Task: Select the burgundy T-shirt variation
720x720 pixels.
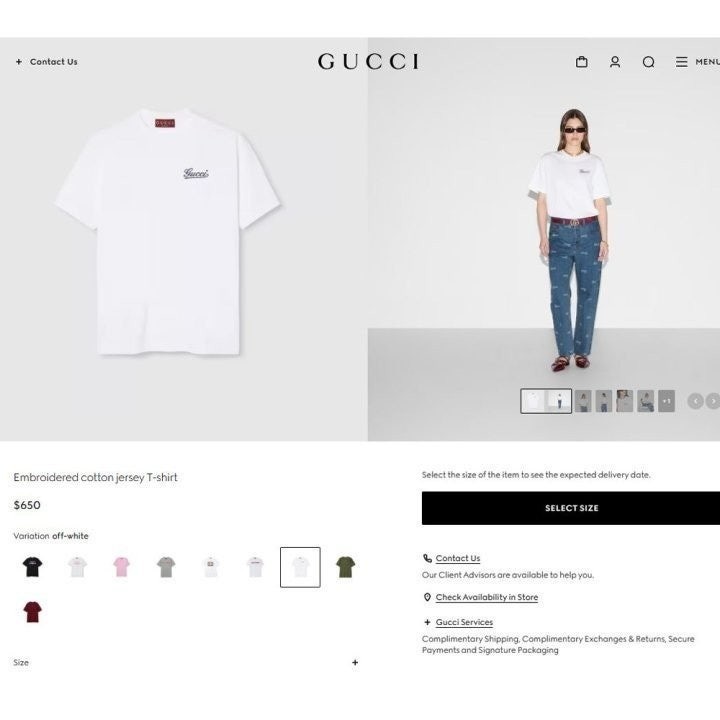Action: pos(33,611)
